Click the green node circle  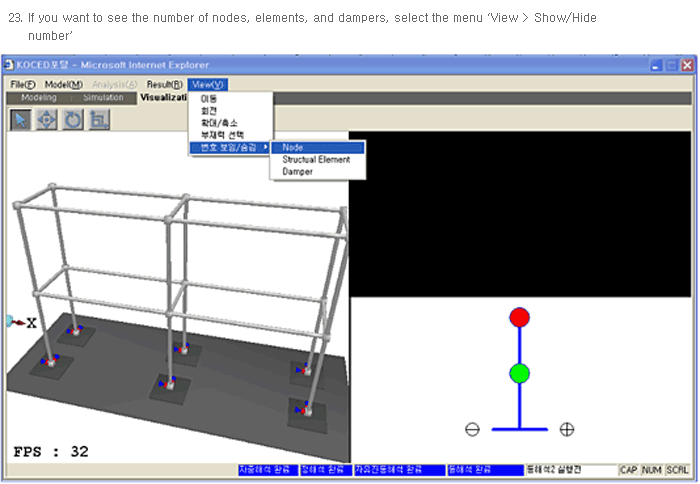click(519, 373)
